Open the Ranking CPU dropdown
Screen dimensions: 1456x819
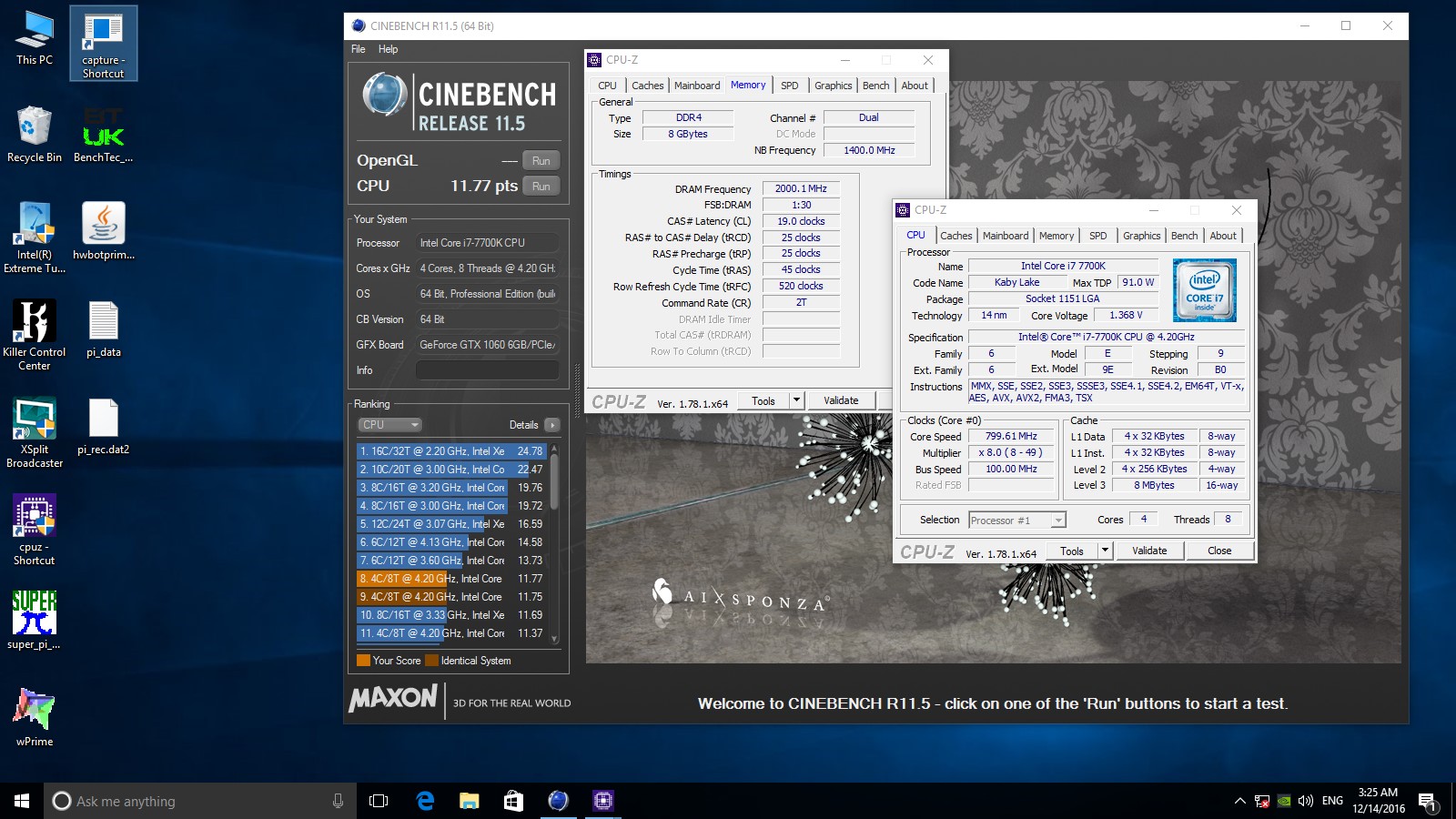pos(389,425)
